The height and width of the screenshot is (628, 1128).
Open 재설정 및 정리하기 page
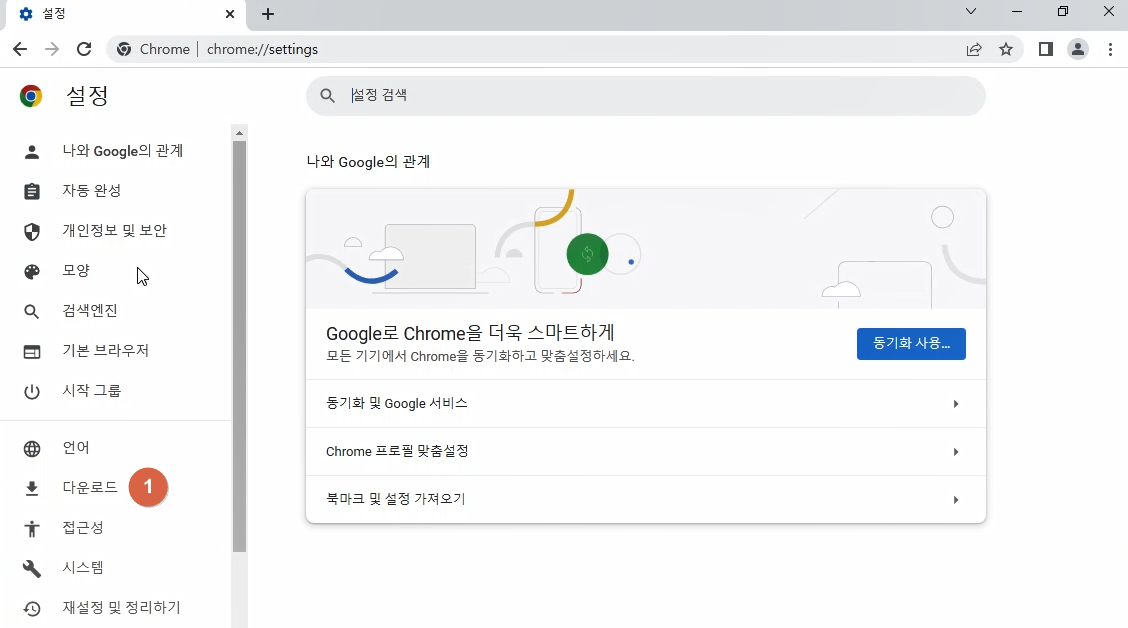(122, 608)
